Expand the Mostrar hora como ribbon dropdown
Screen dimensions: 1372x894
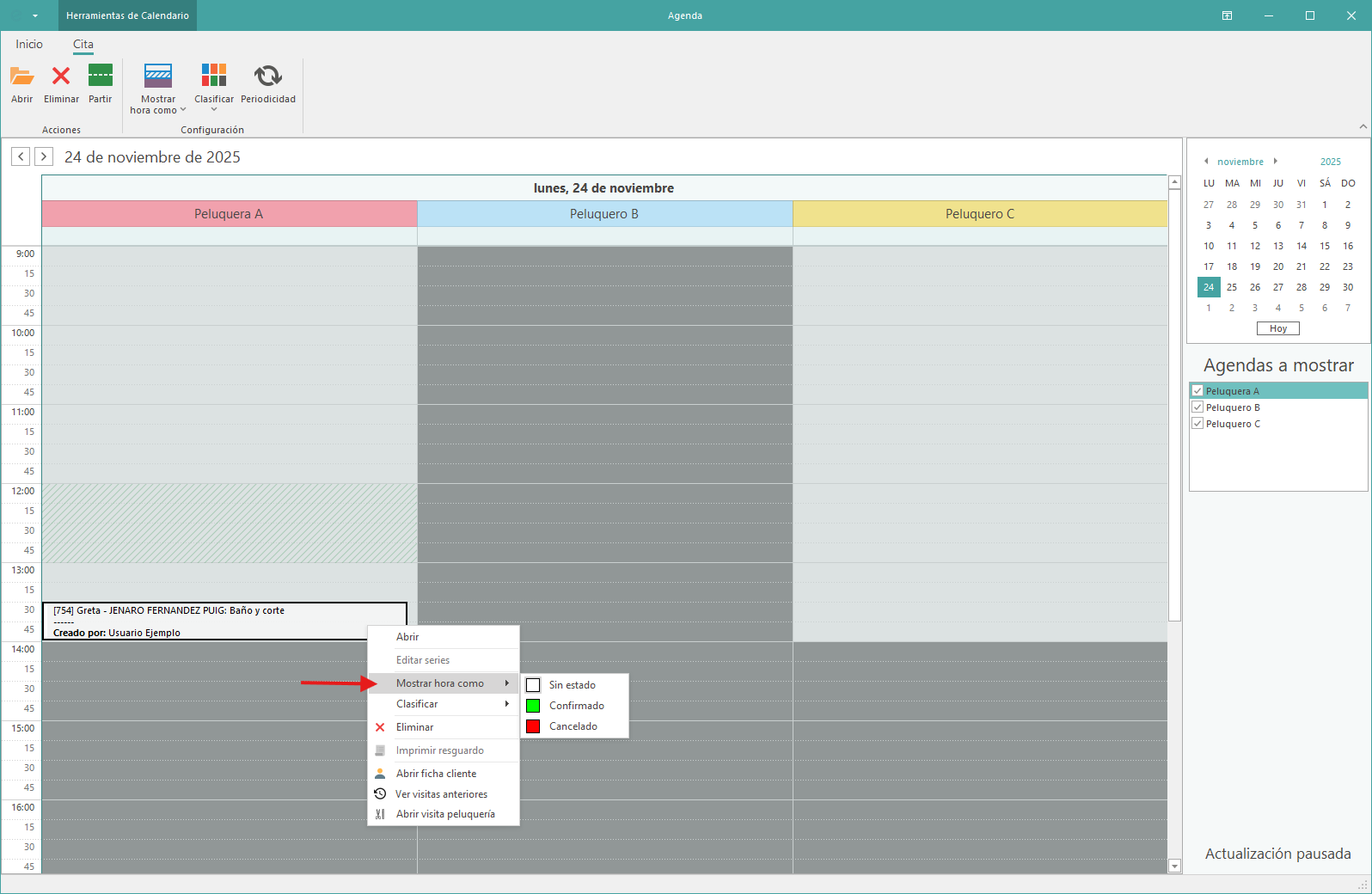158,88
